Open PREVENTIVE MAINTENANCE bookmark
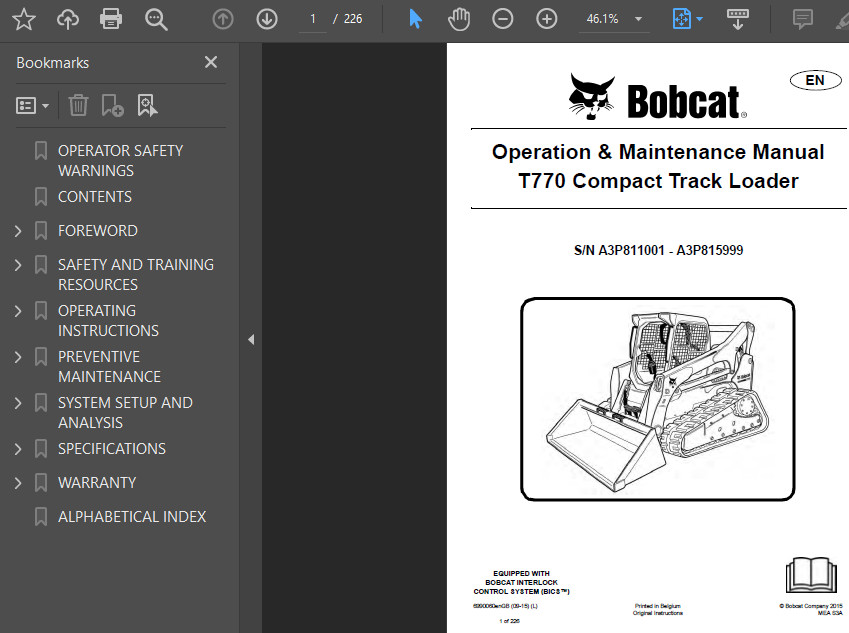The height and width of the screenshot is (633, 849). coord(109,367)
